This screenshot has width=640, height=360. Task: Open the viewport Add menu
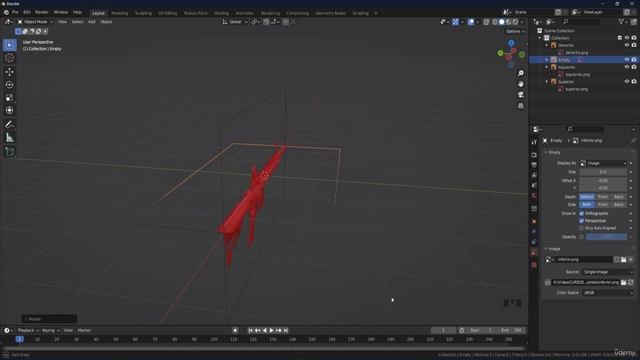tap(91, 22)
